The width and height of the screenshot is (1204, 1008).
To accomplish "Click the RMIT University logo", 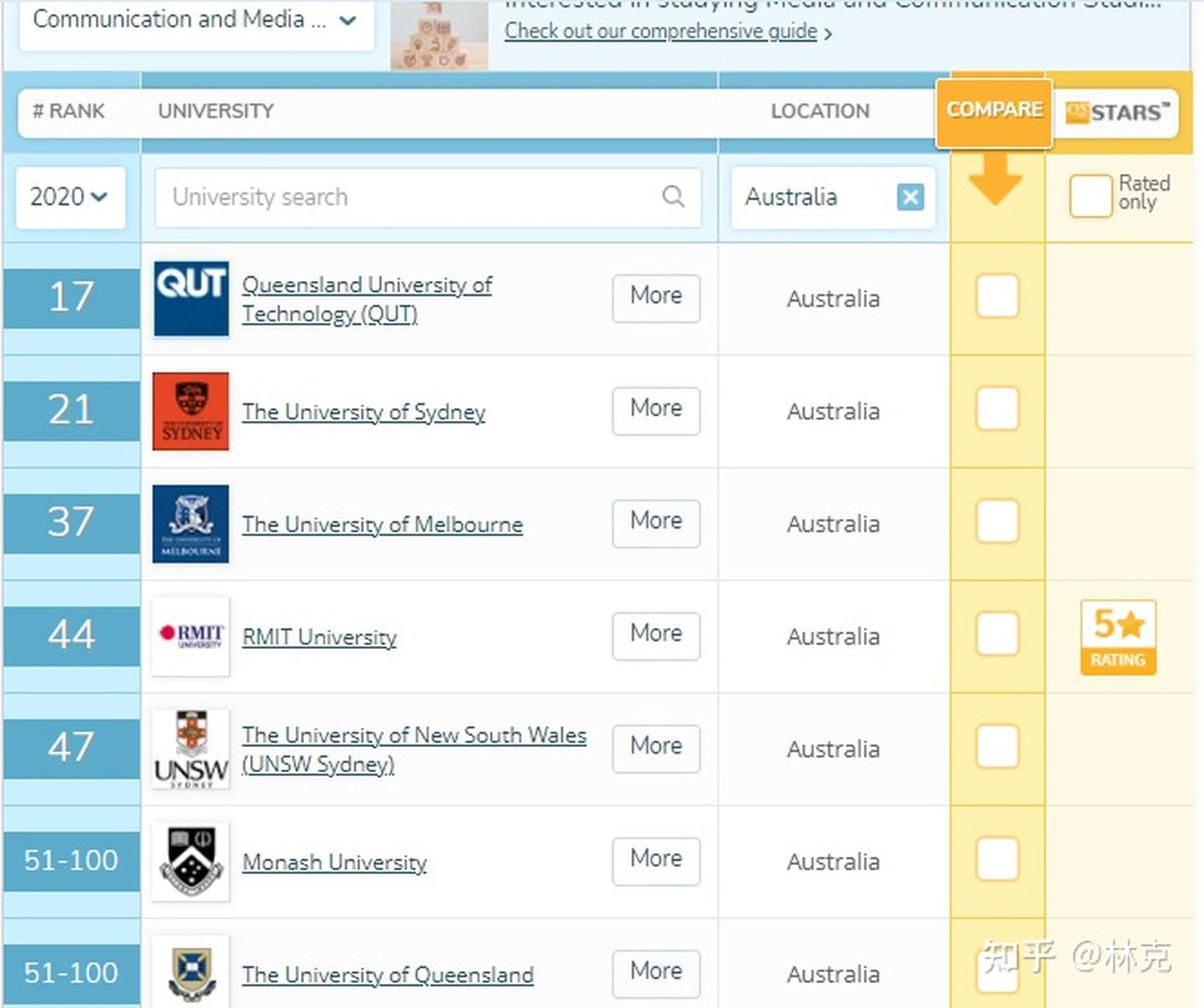I will pyautogui.click(x=191, y=636).
